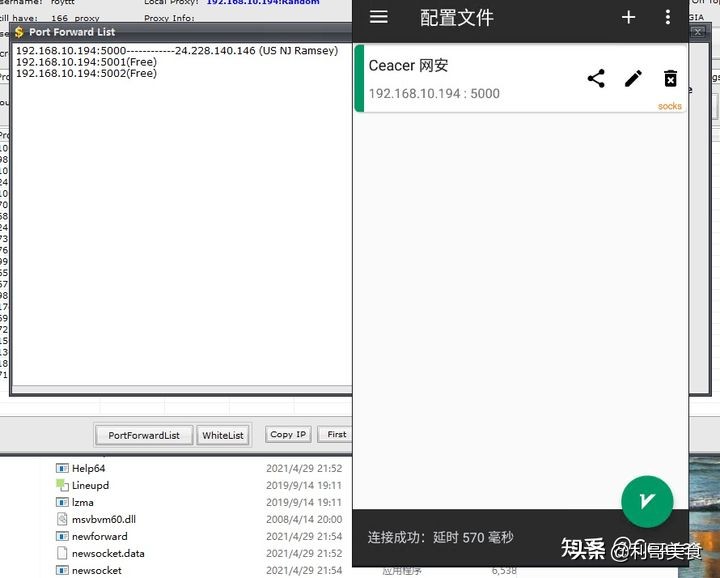Click the lzma file icon
720x578 pixels.
tap(62, 502)
